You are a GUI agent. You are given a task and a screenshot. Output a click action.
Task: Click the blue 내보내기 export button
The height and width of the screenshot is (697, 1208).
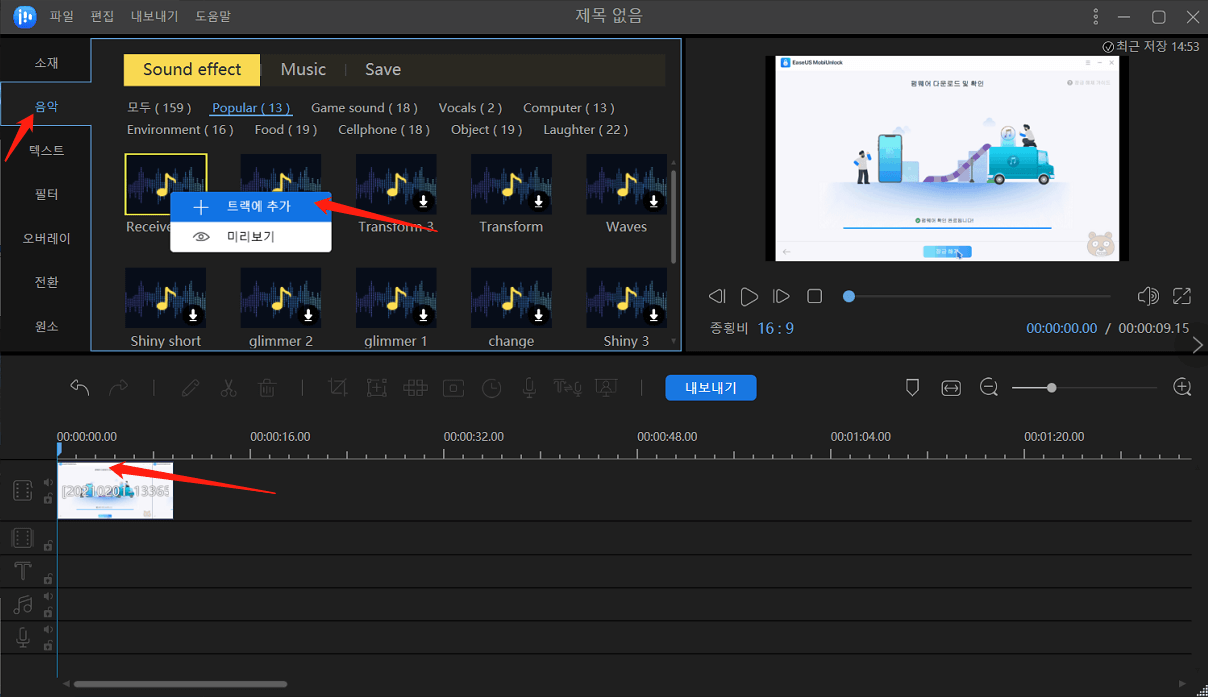click(710, 388)
